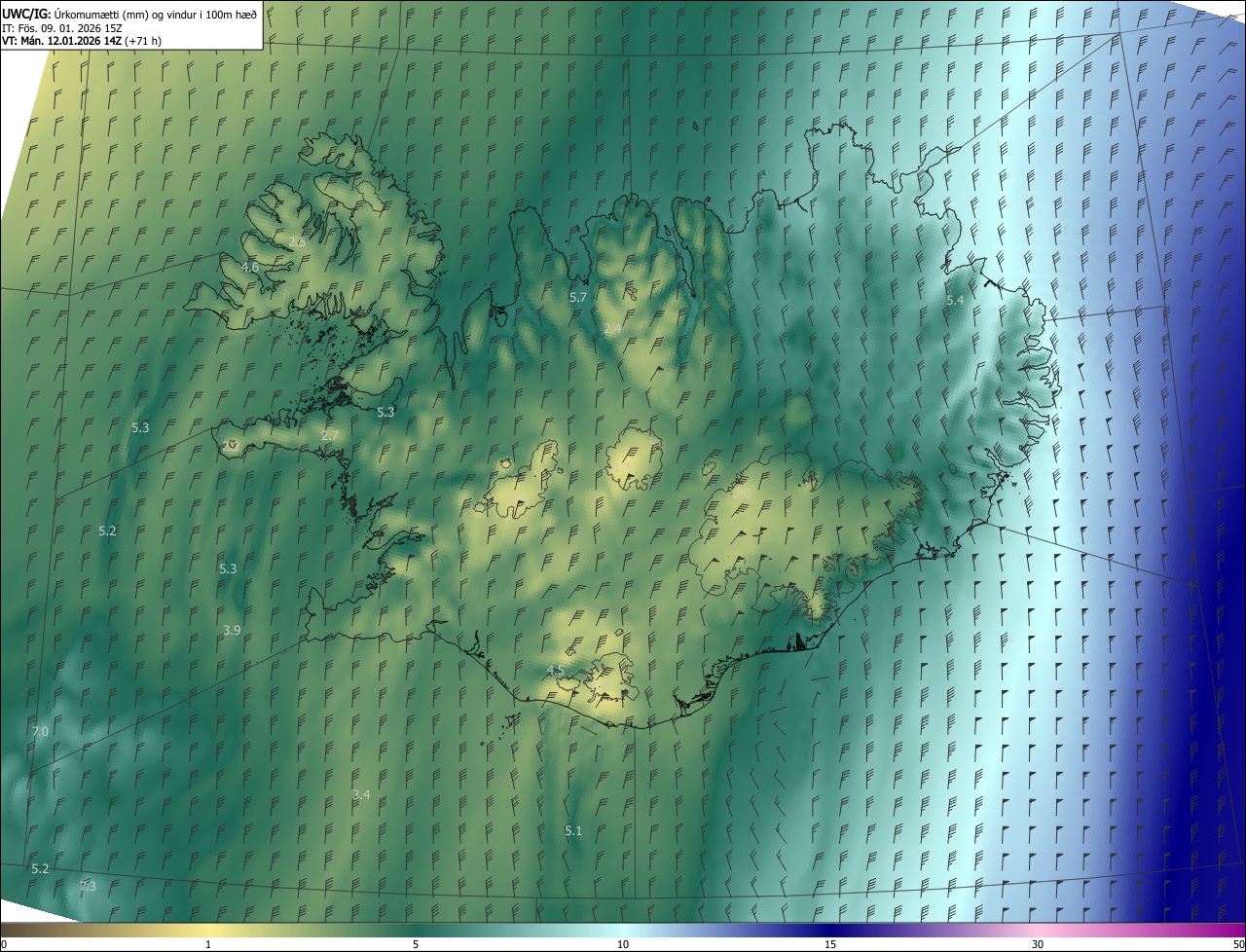Click the colorbar tick labeled 50
This screenshot has height=952, width=1246.
[x=1238, y=944]
